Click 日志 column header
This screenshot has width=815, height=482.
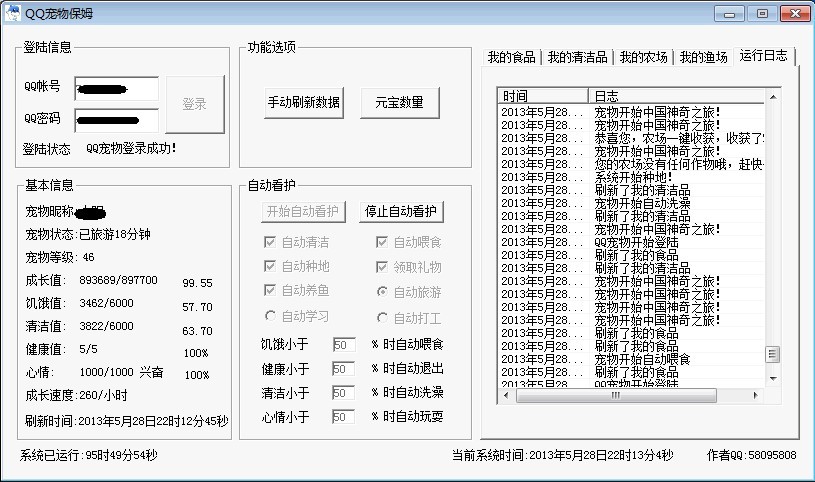point(677,96)
